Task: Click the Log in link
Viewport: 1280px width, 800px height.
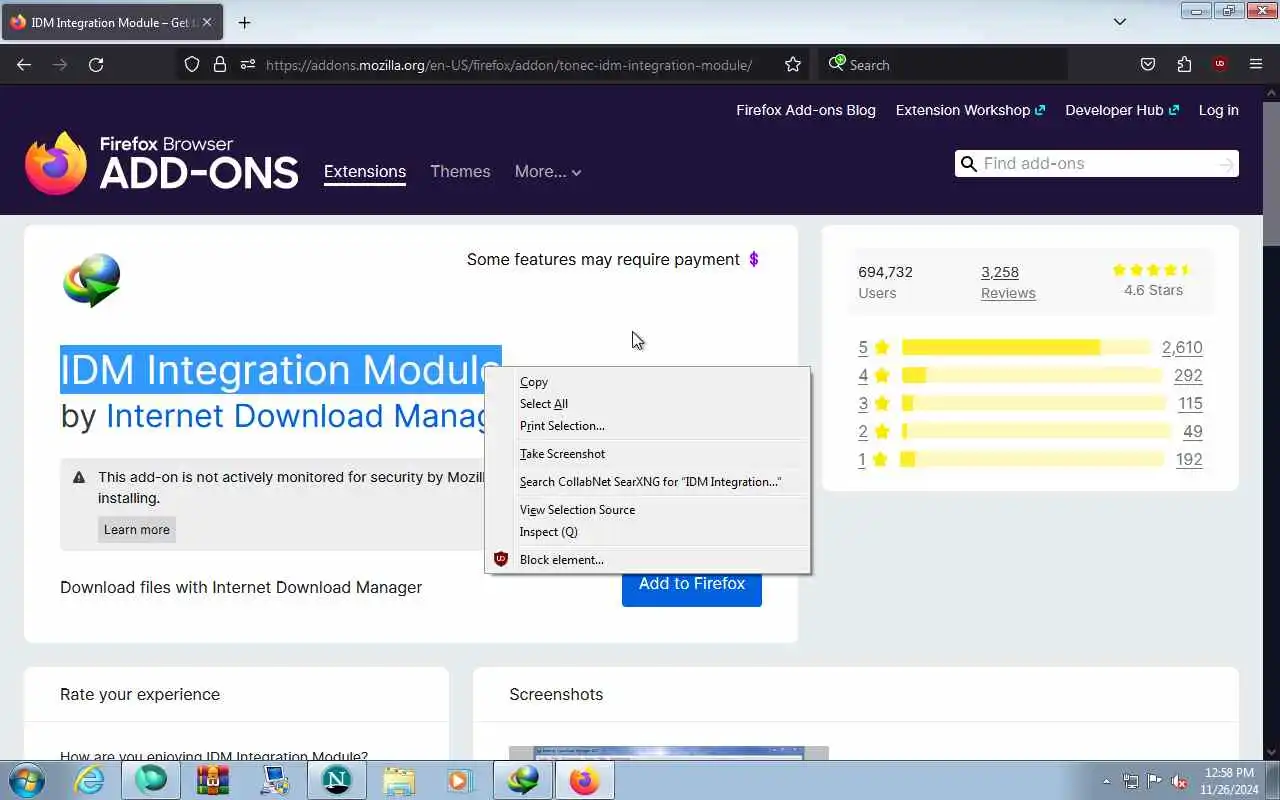Action: coord(1219,110)
